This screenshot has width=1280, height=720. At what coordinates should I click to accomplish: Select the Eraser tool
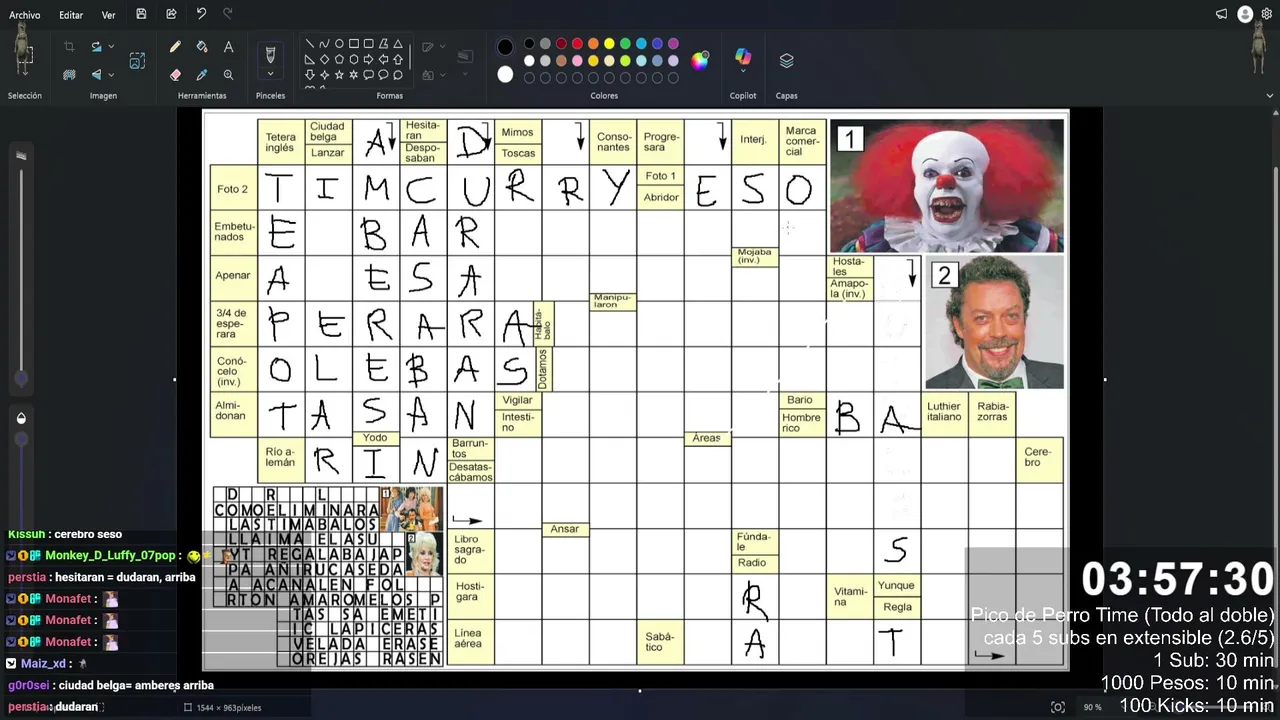(175, 74)
